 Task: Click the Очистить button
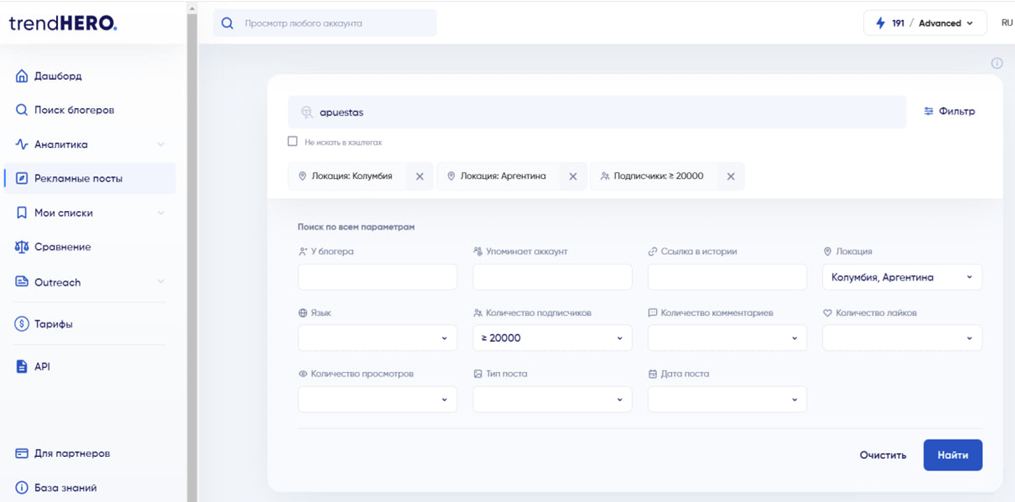click(x=882, y=455)
